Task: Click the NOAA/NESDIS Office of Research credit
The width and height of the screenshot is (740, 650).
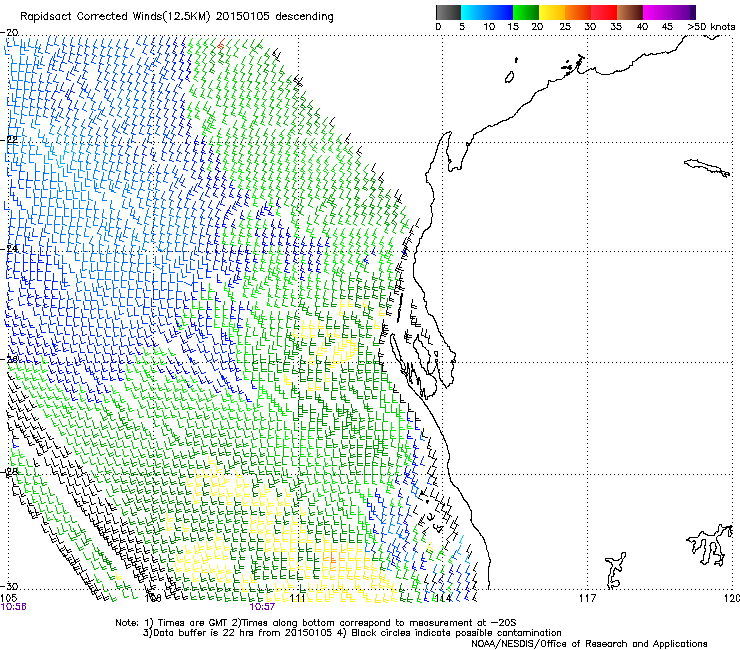Action: (589, 644)
